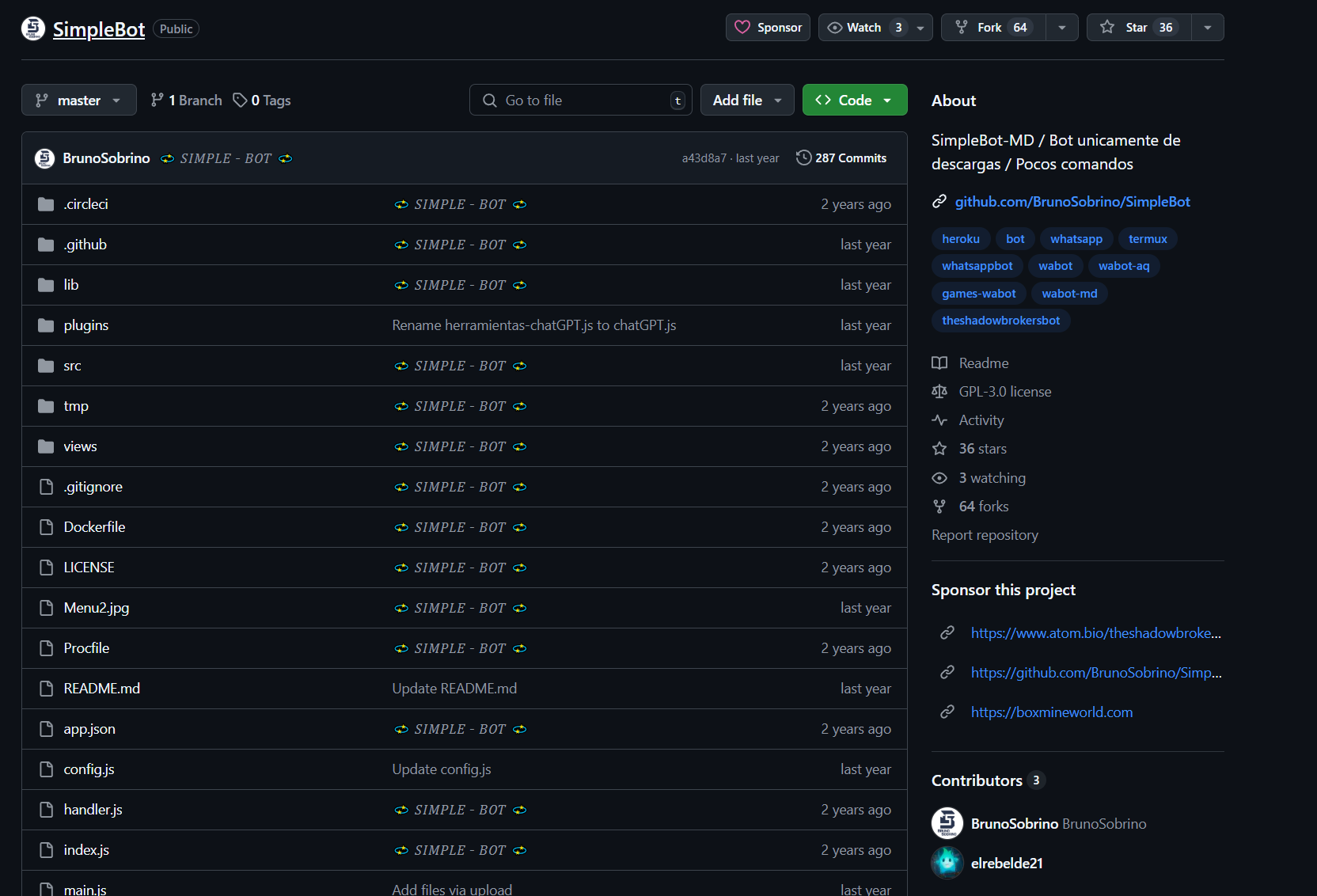This screenshot has height=896, width=1317.
Task: Open the Report repository link
Action: coord(985,535)
